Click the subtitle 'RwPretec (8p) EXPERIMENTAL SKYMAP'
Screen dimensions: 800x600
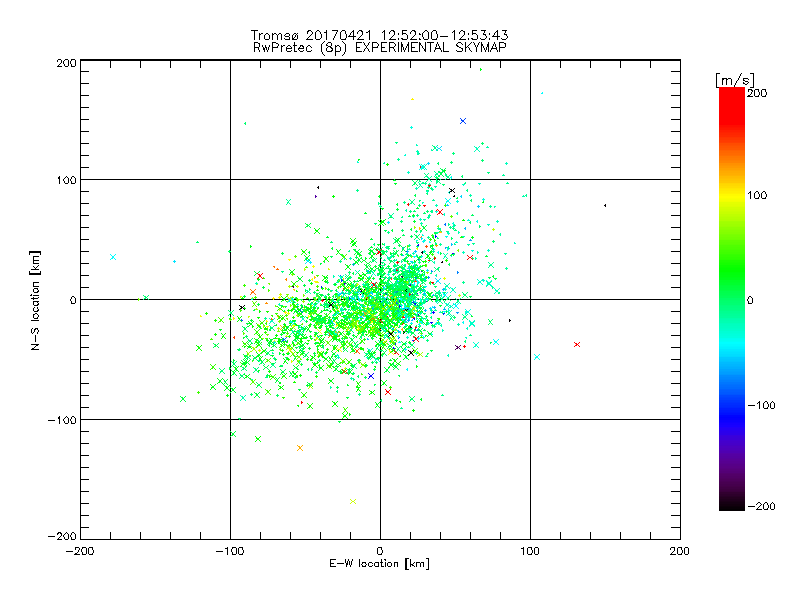(x=379, y=48)
